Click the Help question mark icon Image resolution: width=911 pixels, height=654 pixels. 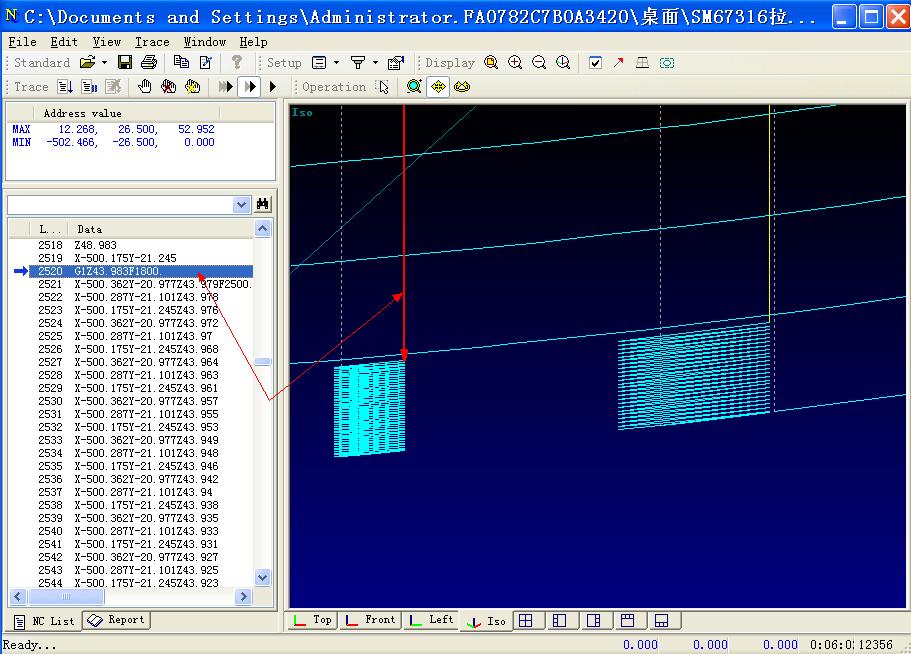[237, 62]
